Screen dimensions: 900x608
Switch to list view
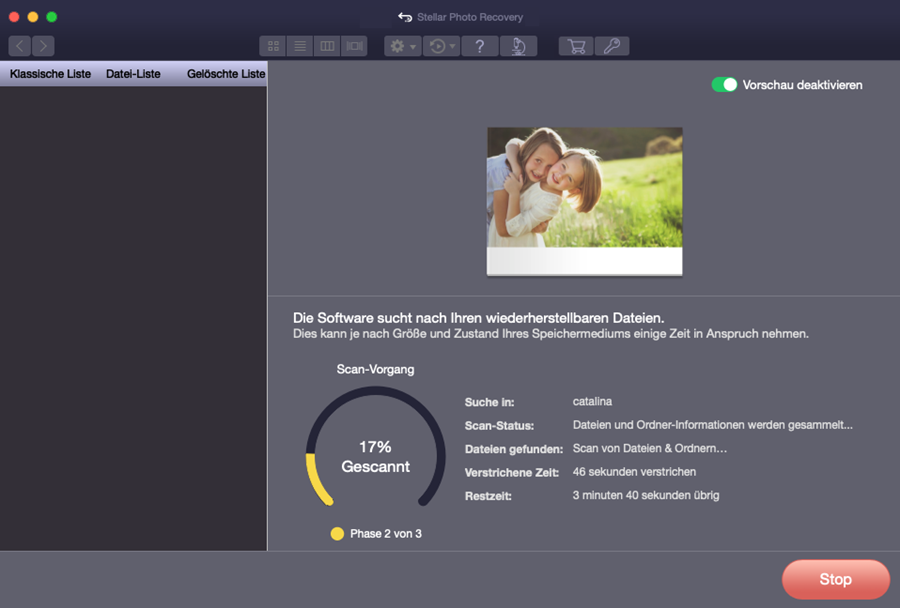300,46
